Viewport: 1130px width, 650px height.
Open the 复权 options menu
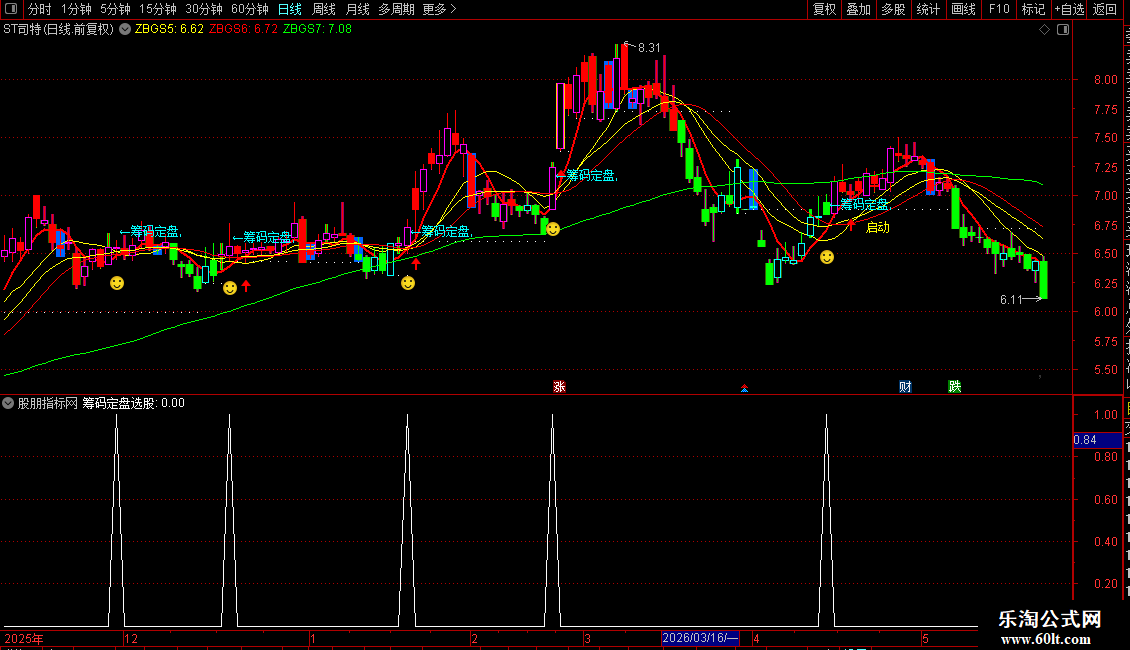click(824, 9)
